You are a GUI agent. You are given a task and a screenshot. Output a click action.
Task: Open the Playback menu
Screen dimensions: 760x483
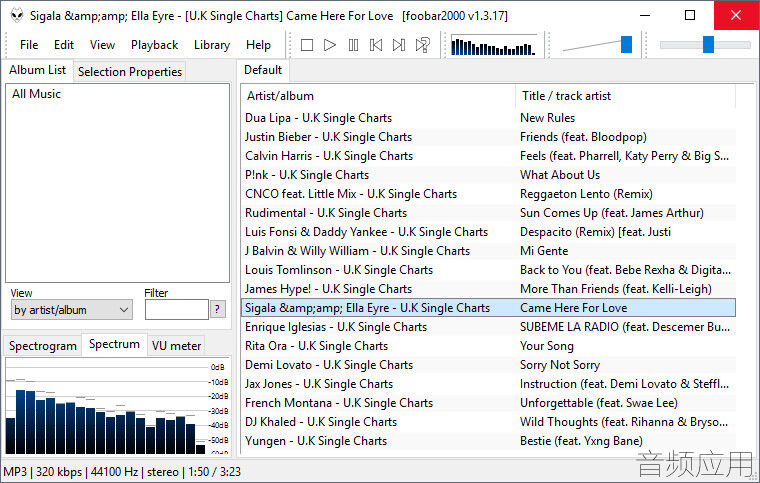tap(155, 45)
